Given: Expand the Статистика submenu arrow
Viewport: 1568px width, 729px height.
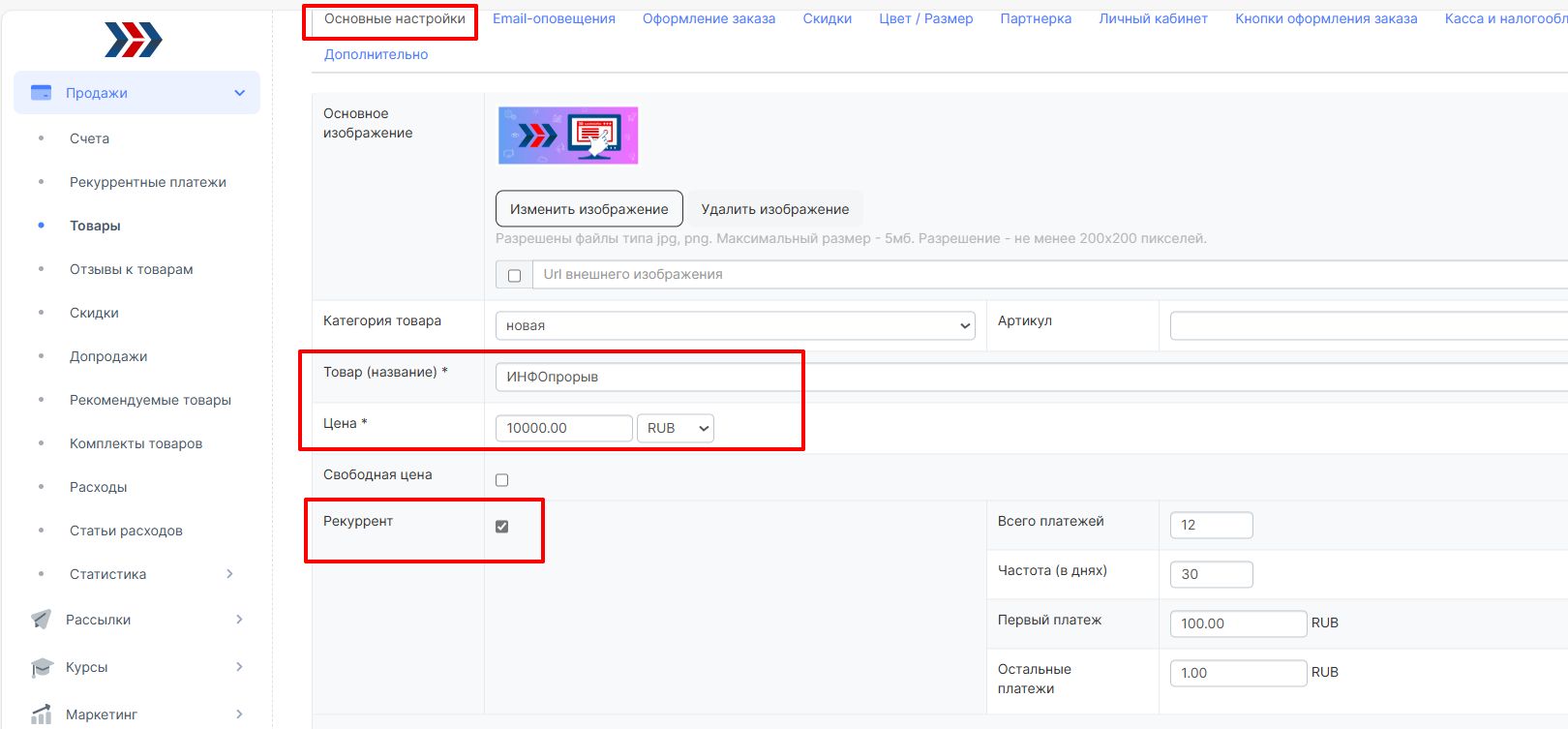Looking at the screenshot, I should coord(229,574).
